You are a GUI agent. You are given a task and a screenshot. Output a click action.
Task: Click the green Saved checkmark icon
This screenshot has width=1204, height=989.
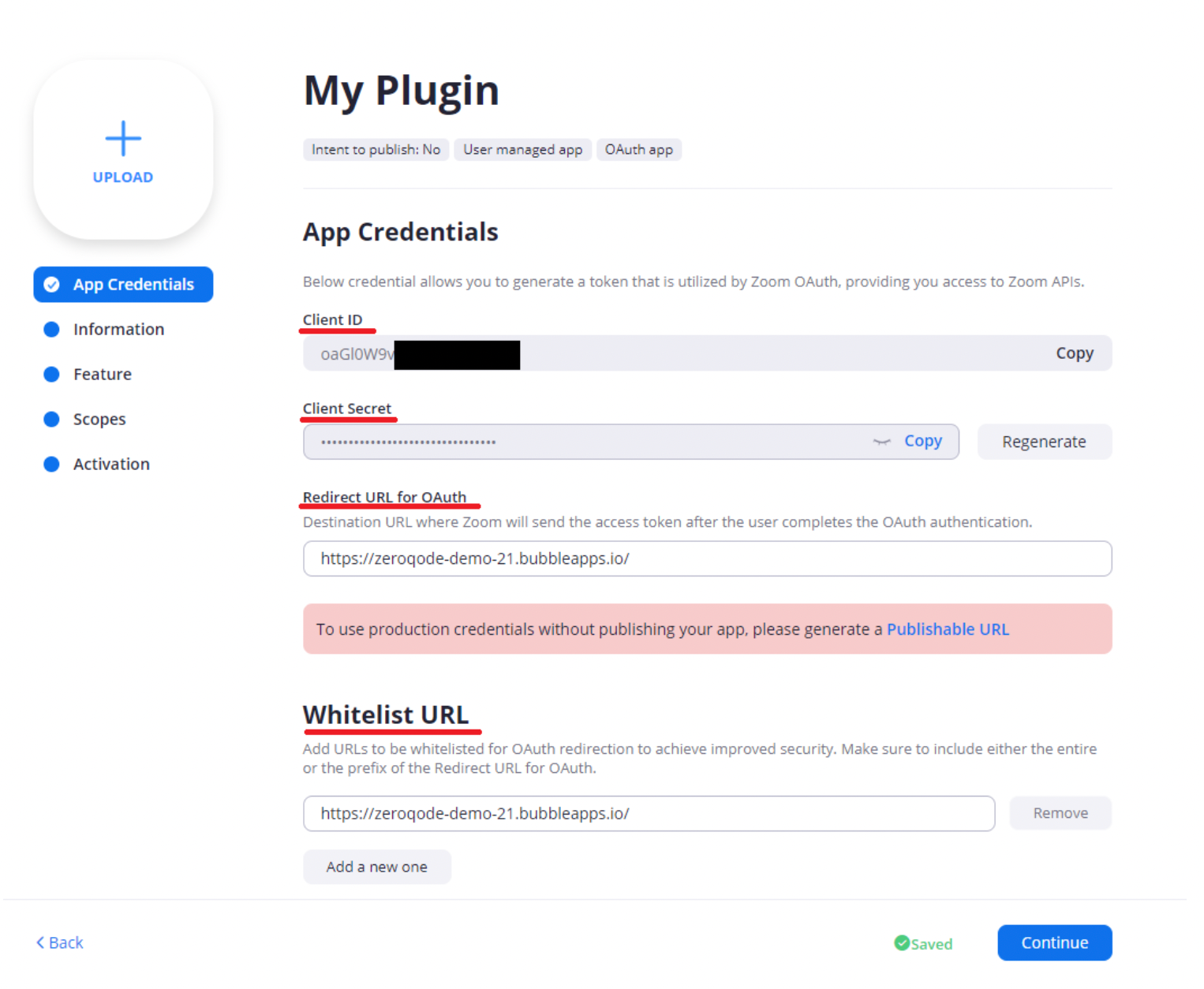(901, 942)
